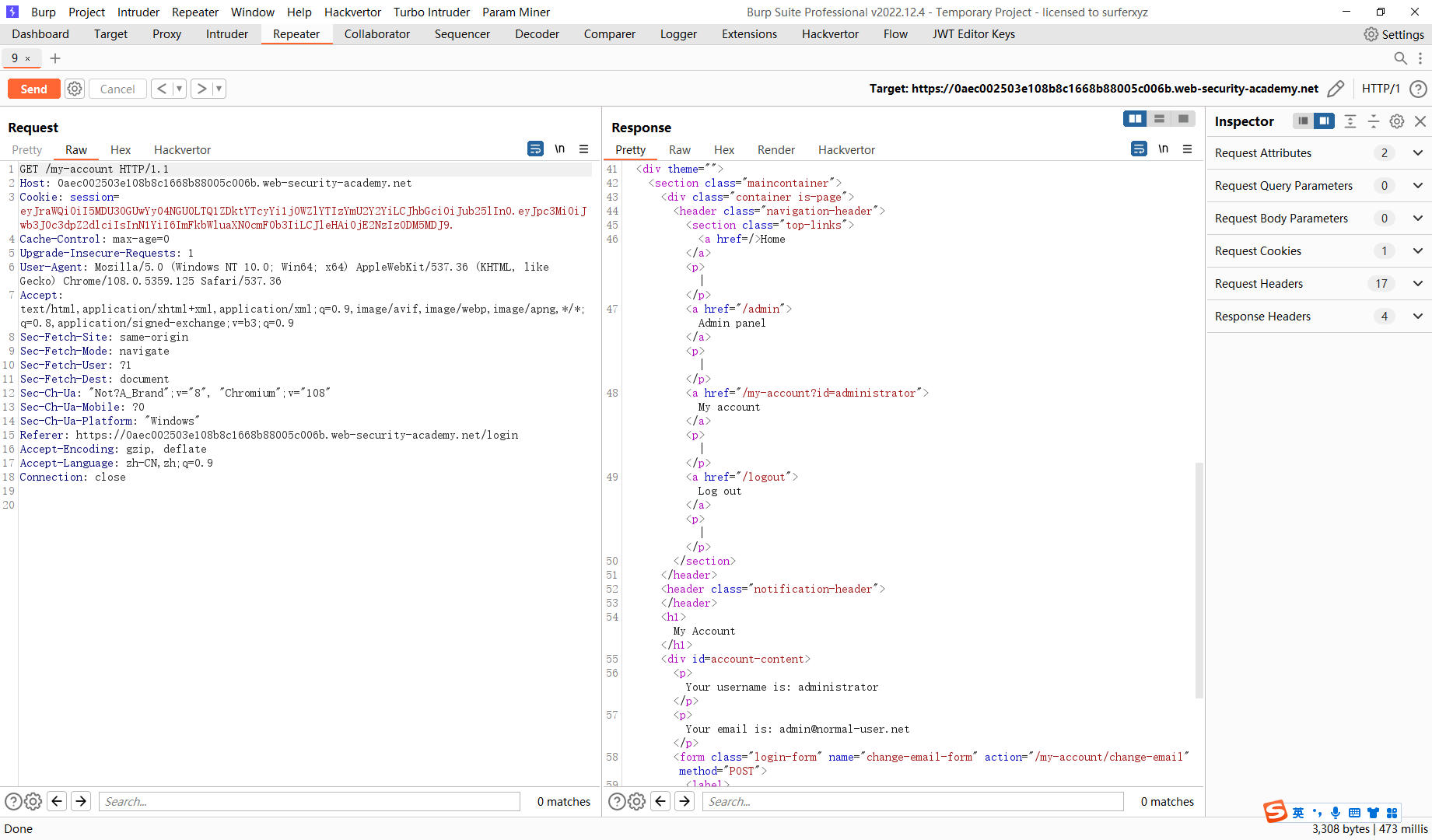1432x840 pixels.
Task: Focus the Request search field
Action: [x=310, y=801]
